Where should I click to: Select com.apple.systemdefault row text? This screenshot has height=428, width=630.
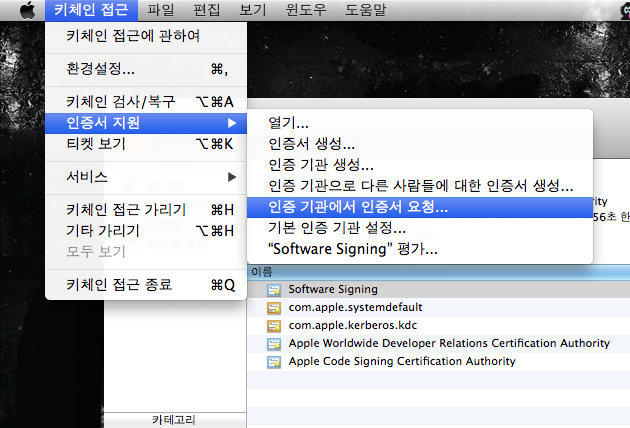click(356, 307)
